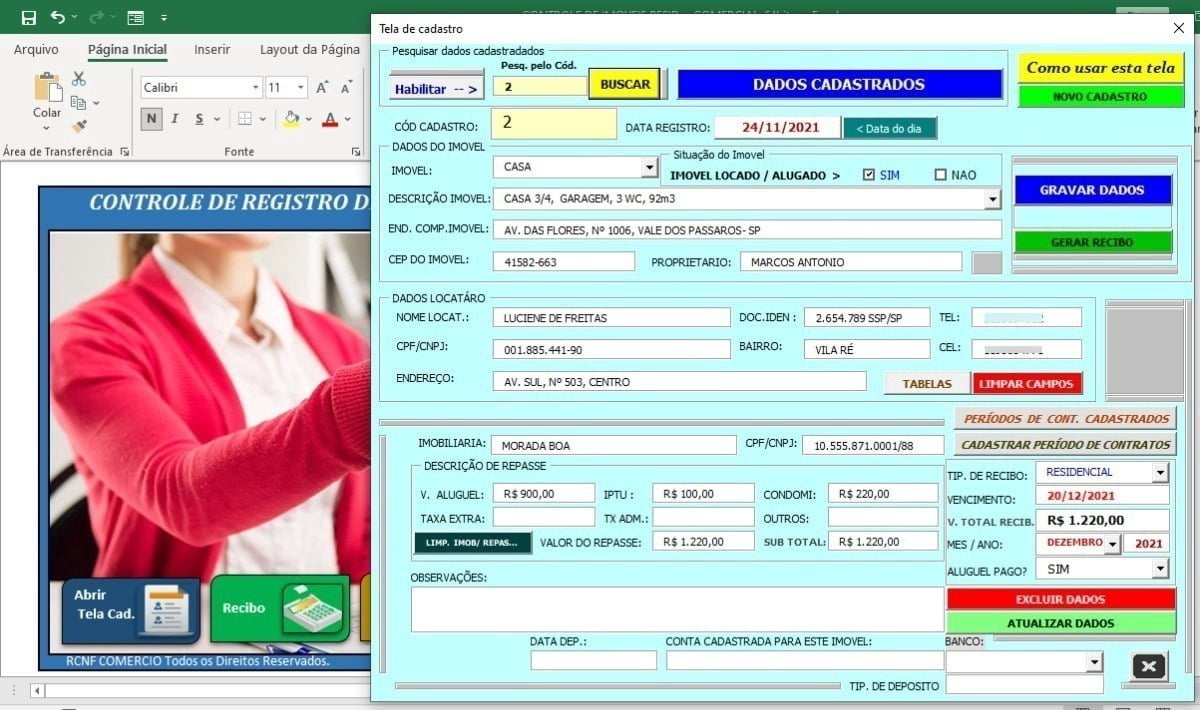Switch to the Página Inicial tab
This screenshot has width=1200, height=710.
pyautogui.click(x=127, y=49)
